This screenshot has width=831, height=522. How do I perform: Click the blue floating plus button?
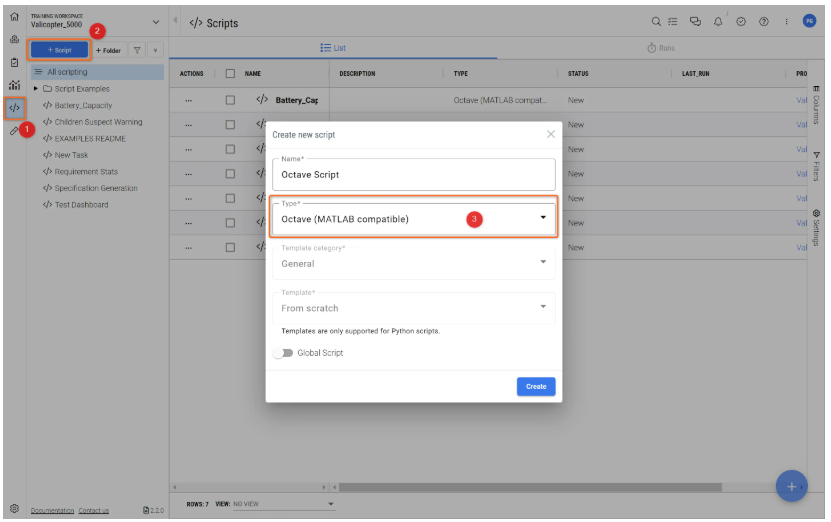[x=791, y=485]
